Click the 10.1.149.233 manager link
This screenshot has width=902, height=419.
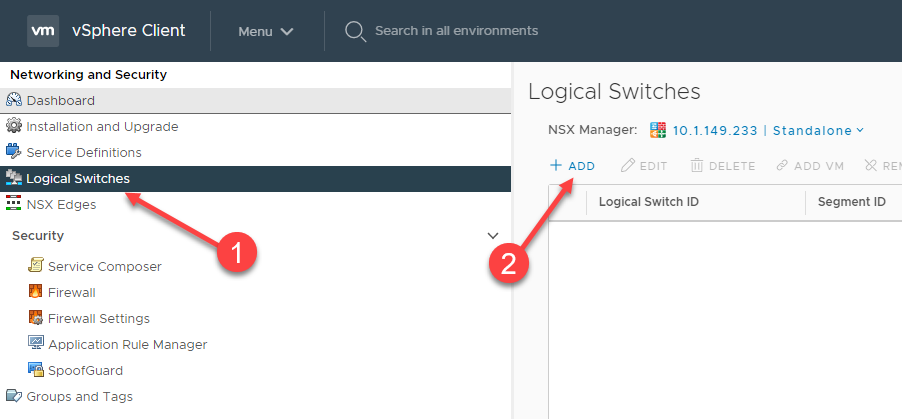715,130
